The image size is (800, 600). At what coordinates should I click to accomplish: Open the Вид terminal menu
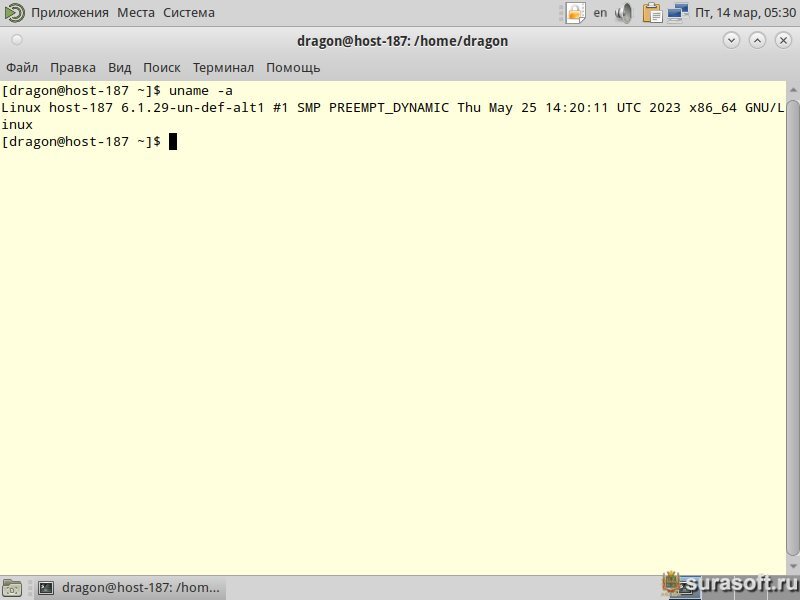coord(119,67)
